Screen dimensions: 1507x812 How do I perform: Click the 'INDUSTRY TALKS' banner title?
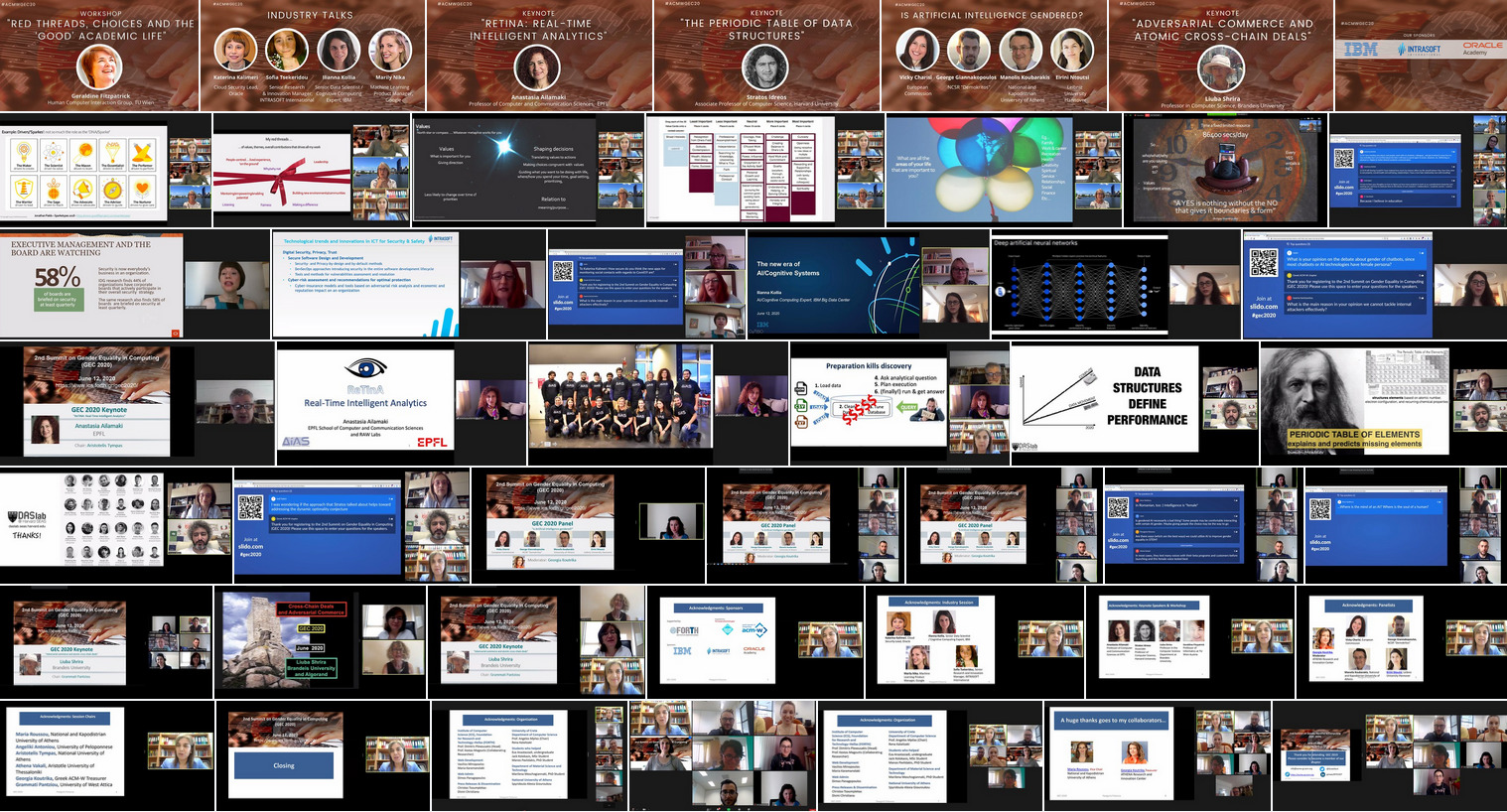(311, 15)
